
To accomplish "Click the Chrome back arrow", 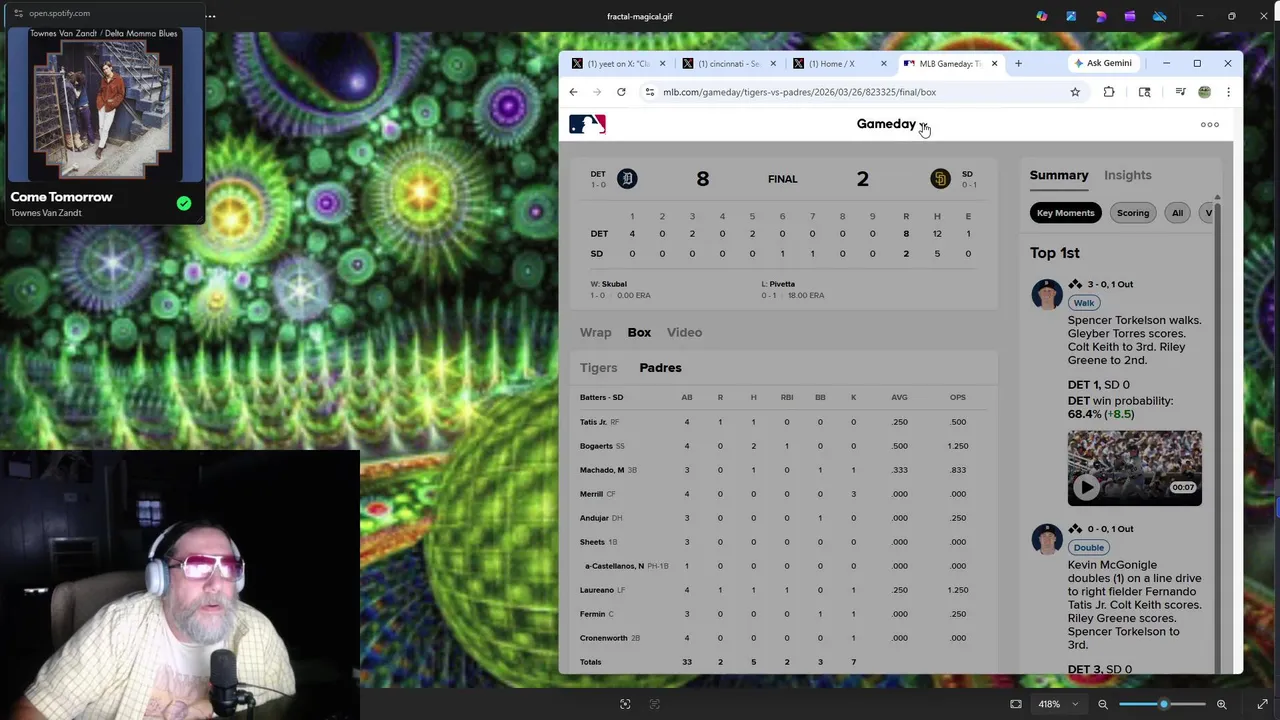I will click(x=573, y=92).
